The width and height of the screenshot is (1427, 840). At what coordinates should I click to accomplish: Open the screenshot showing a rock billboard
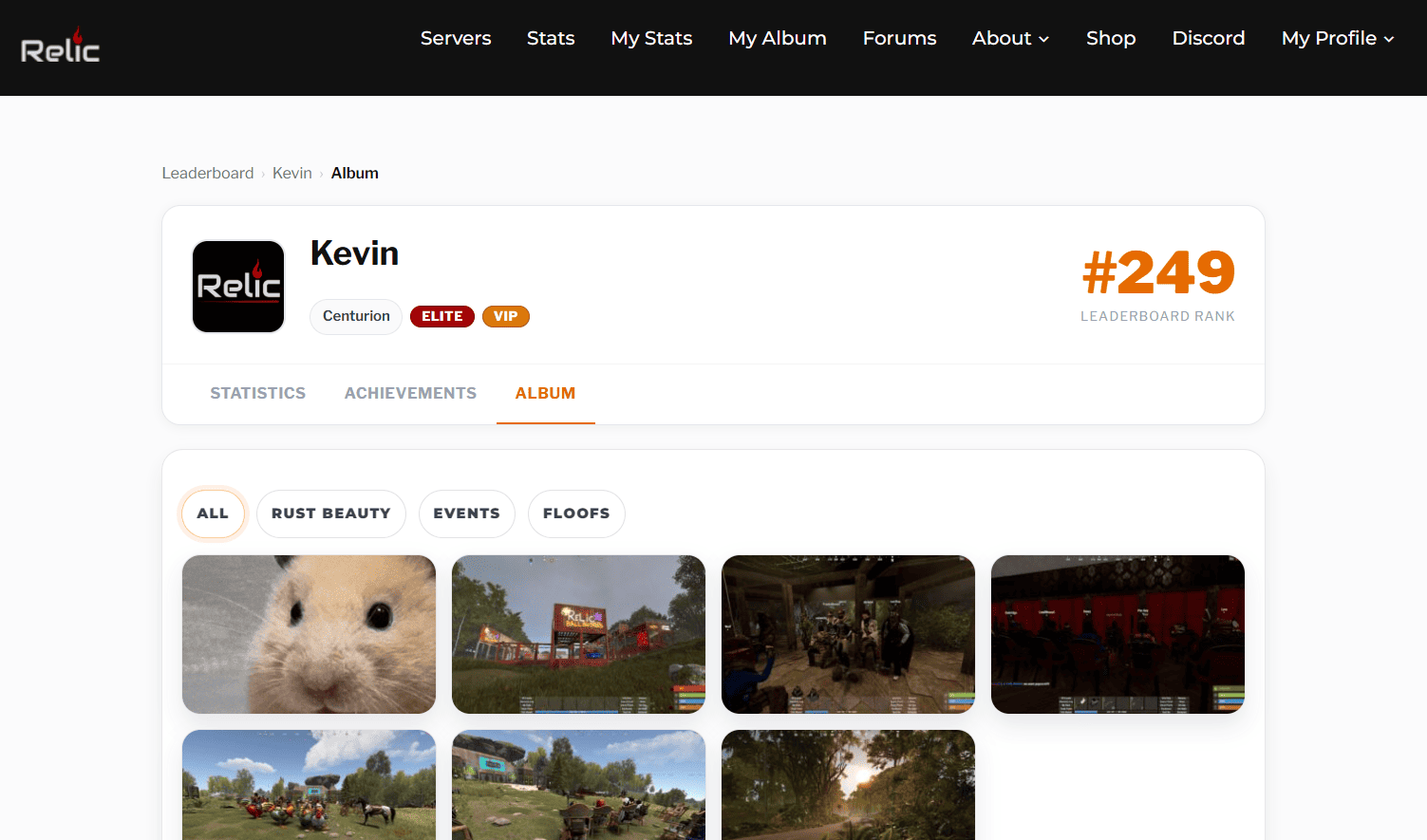click(x=578, y=785)
